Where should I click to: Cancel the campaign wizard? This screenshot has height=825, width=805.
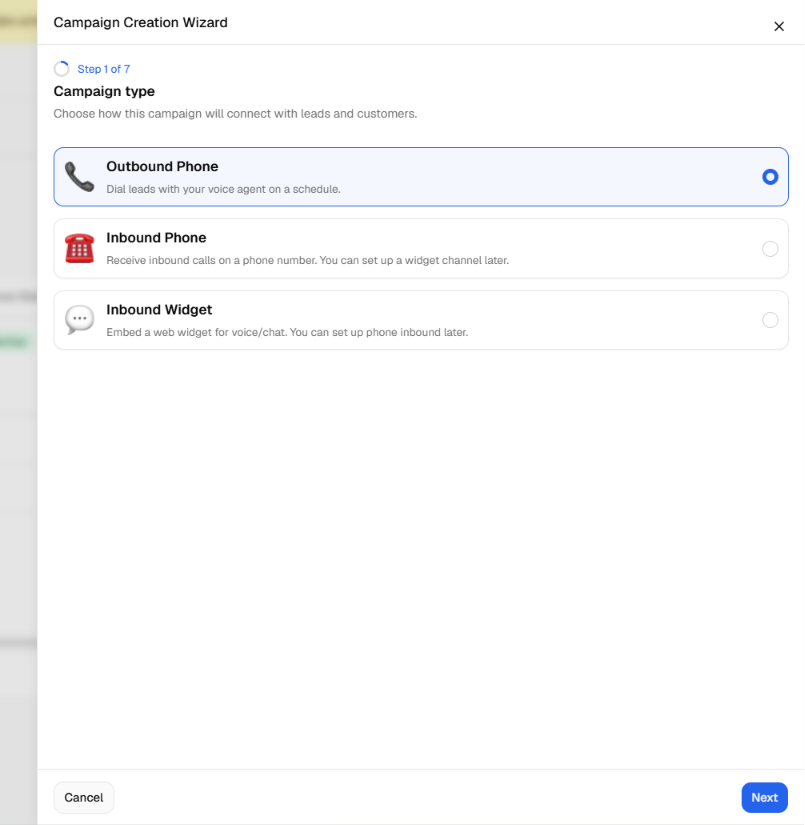click(x=84, y=798)
